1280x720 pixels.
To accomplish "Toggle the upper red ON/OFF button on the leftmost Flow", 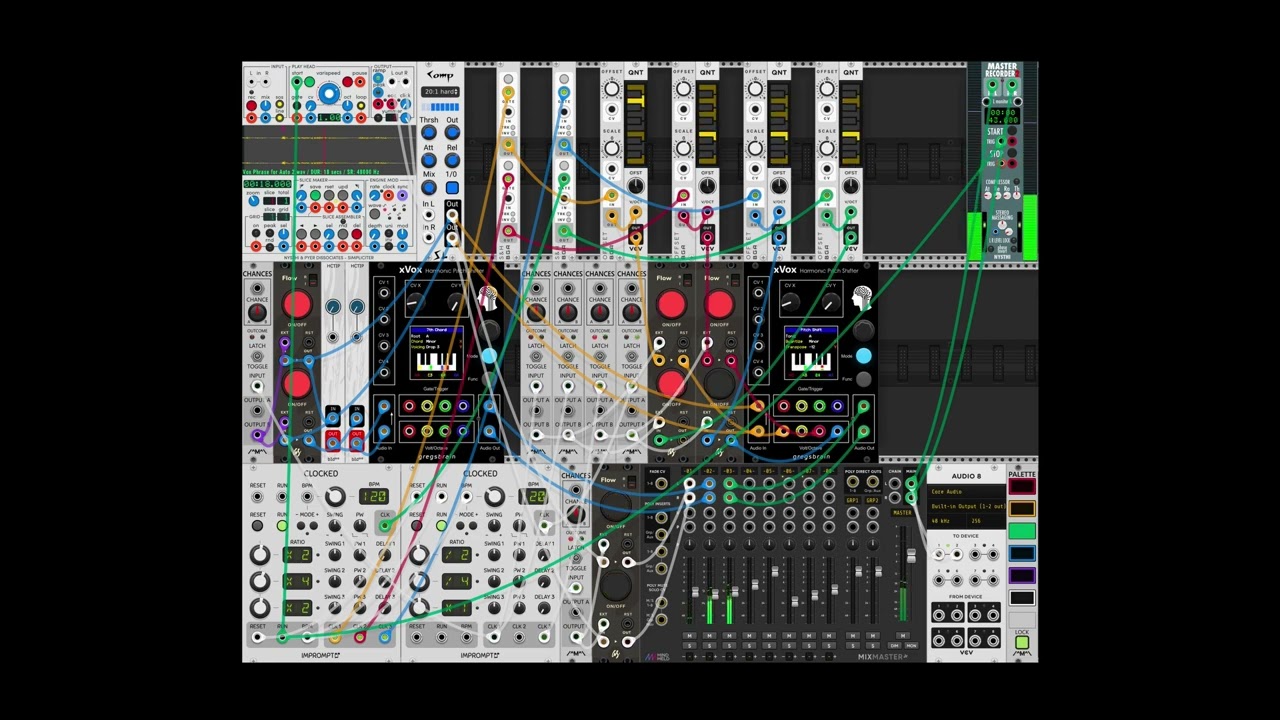I will pos(297,304).
